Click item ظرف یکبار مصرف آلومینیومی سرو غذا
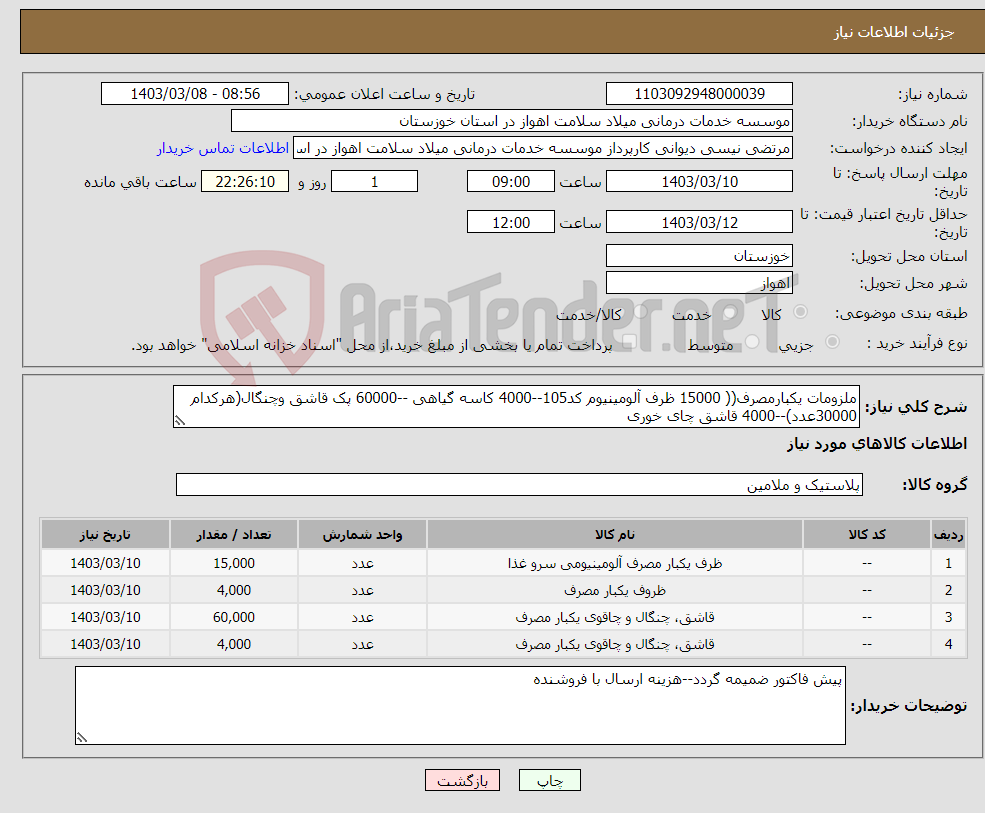 tap(615, 564)
